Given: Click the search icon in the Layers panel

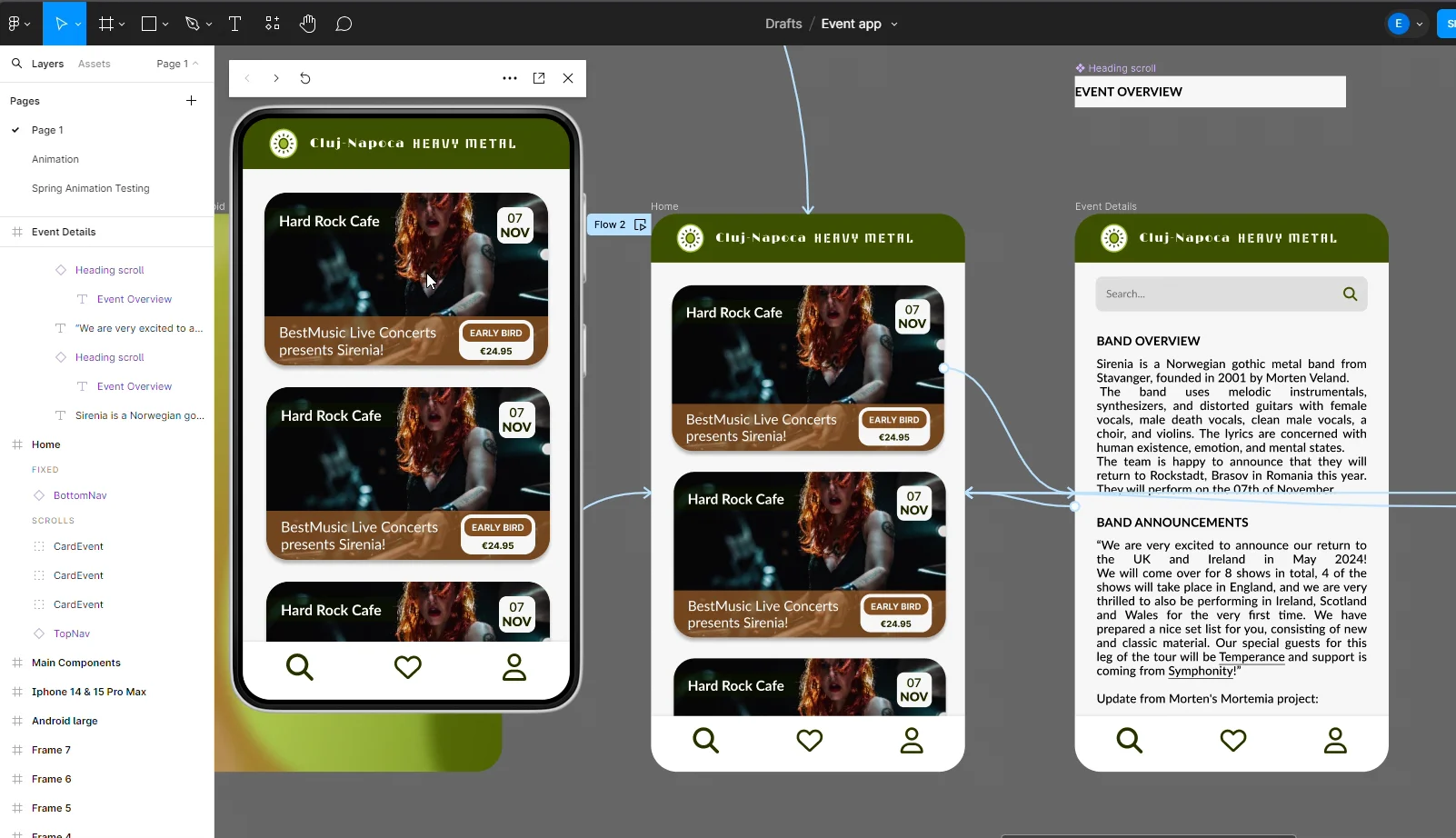Looking at the screenshot, I should (16, 64).
